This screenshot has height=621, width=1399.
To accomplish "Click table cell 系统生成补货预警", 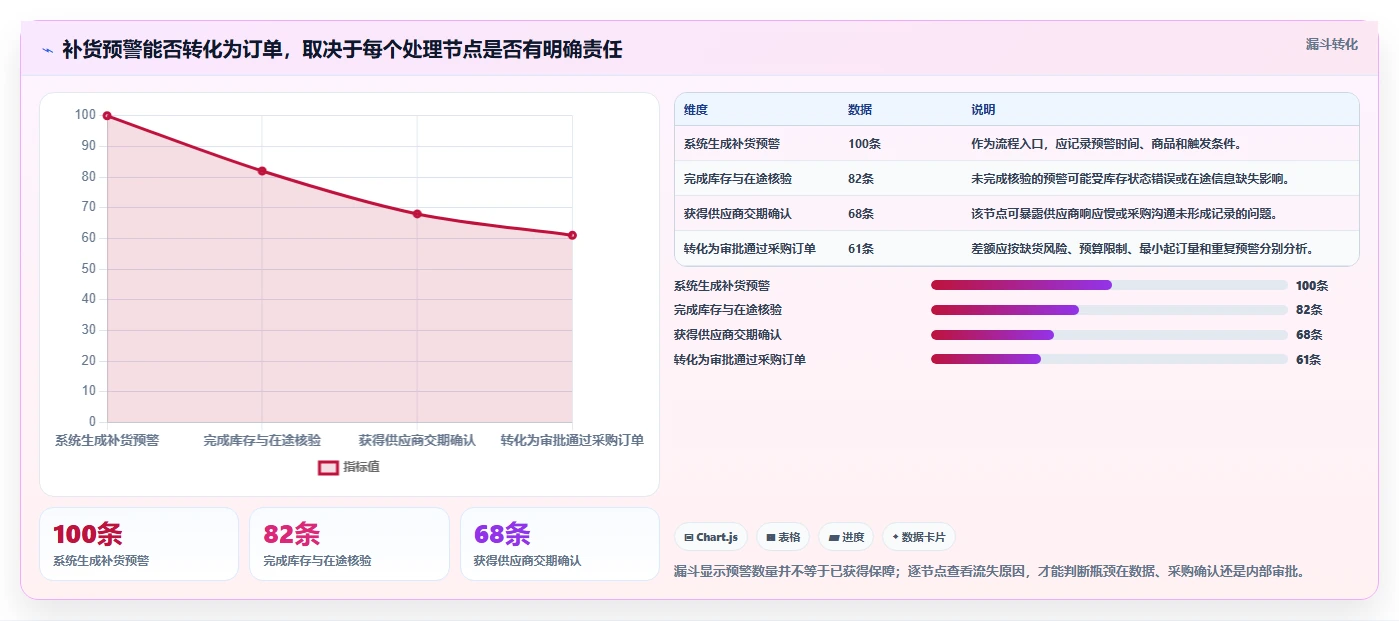I will pos(732,144).
